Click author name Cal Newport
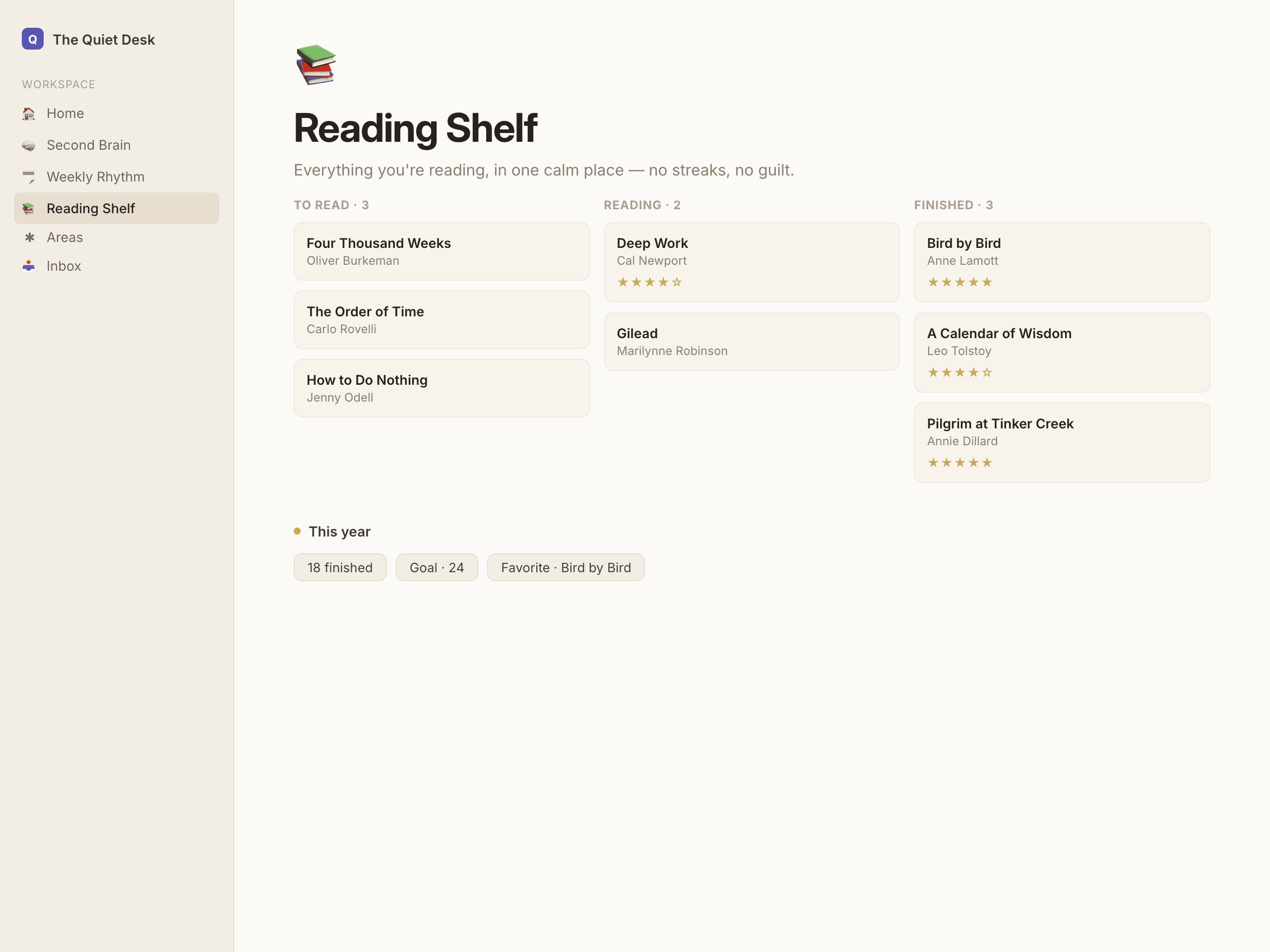Image resolution: width=1270 pixels, height=952 pixels. pyautogui.click(x=652, y=260)
